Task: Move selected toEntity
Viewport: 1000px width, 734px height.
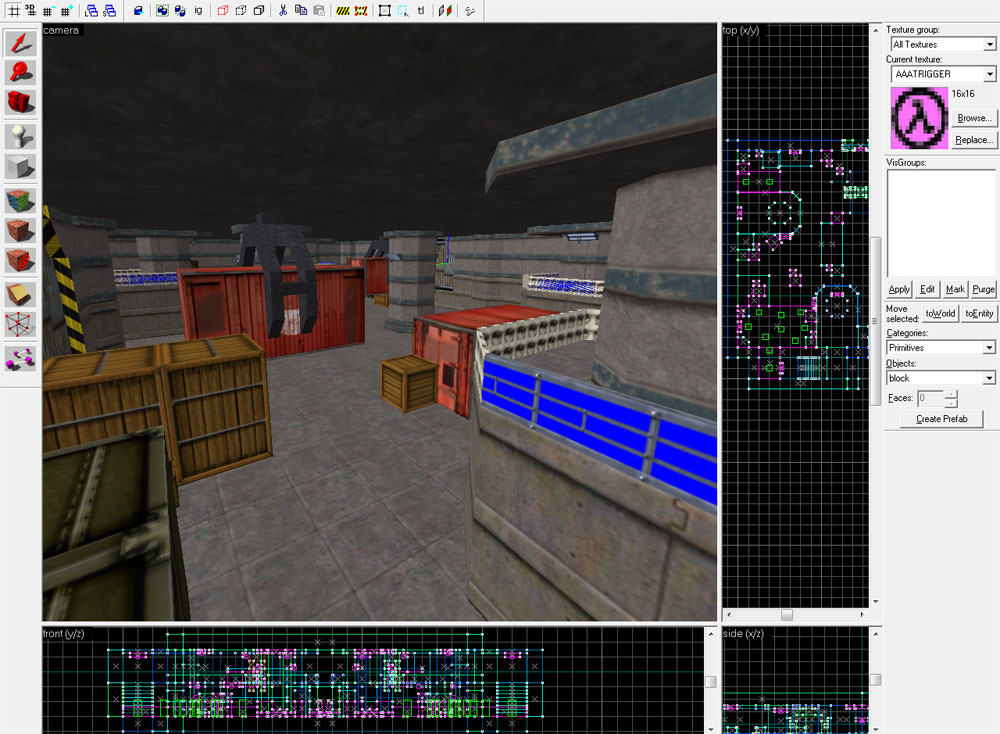Action: point(979,314)
